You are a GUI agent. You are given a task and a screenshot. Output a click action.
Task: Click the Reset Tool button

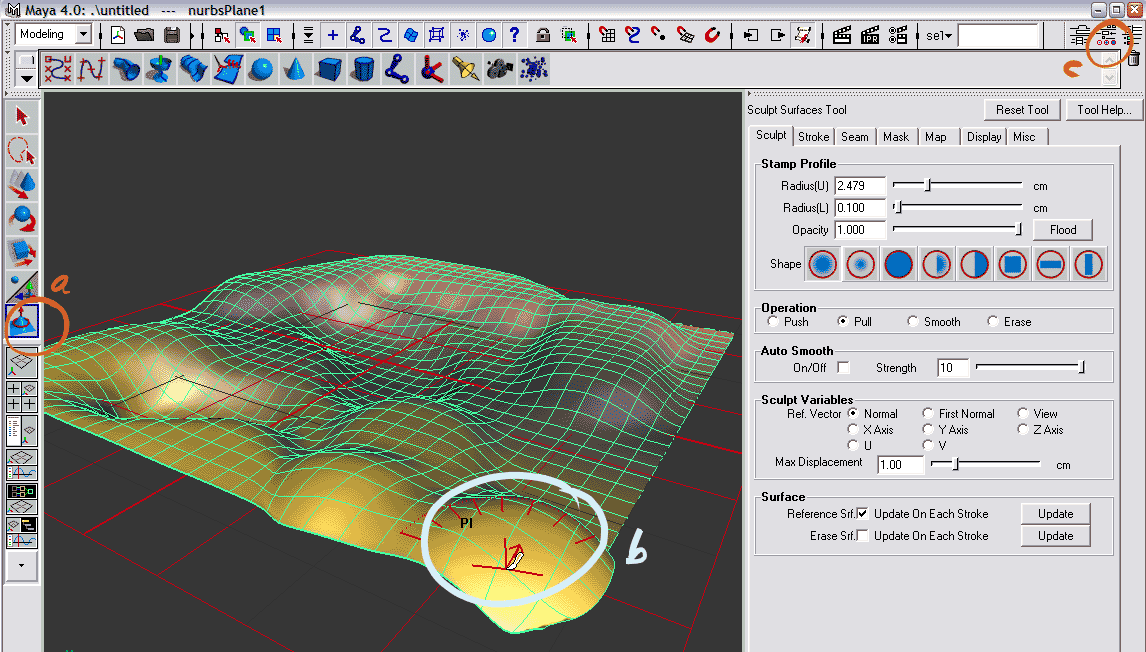pos(1022,110)
